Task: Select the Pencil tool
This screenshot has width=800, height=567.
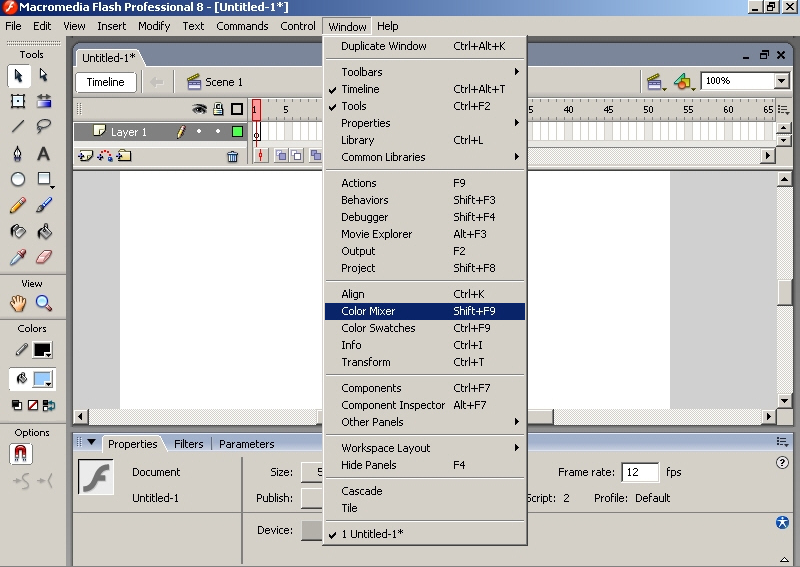Action: click(x=18, y=205)
